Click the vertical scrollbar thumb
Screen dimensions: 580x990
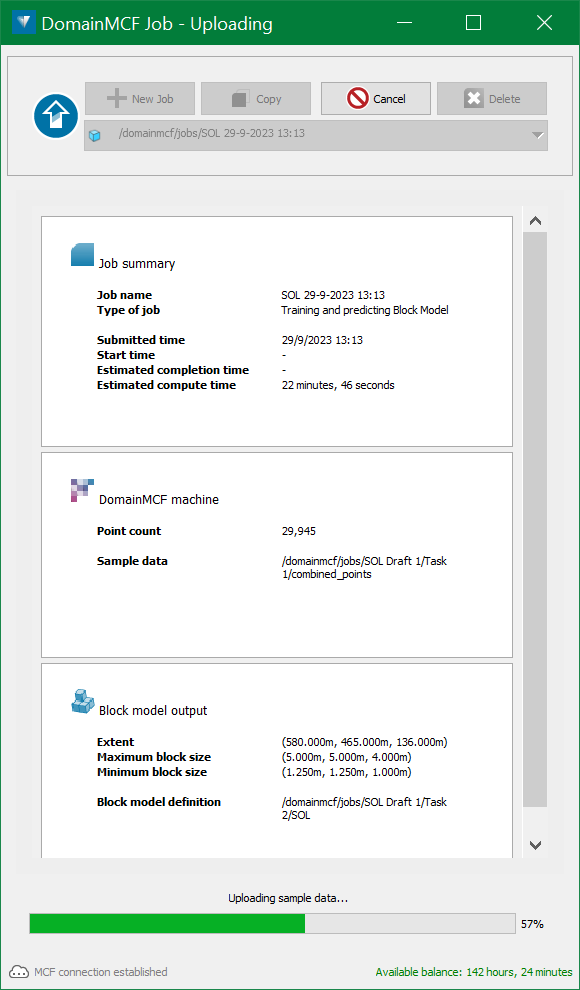[x=536, y=519]
